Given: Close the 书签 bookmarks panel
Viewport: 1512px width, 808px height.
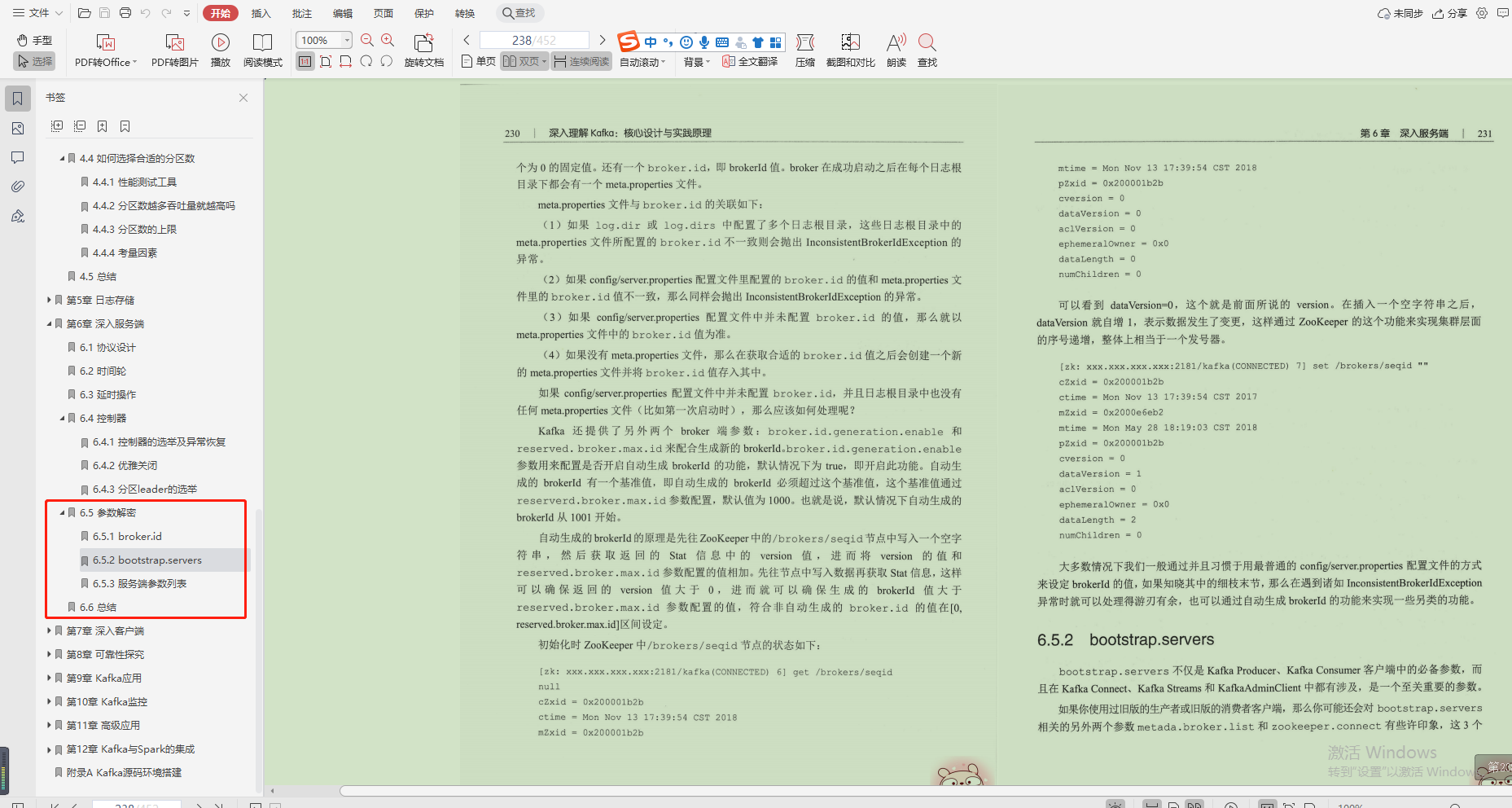Looking at the screenshot, I should [x=243, y=98].
